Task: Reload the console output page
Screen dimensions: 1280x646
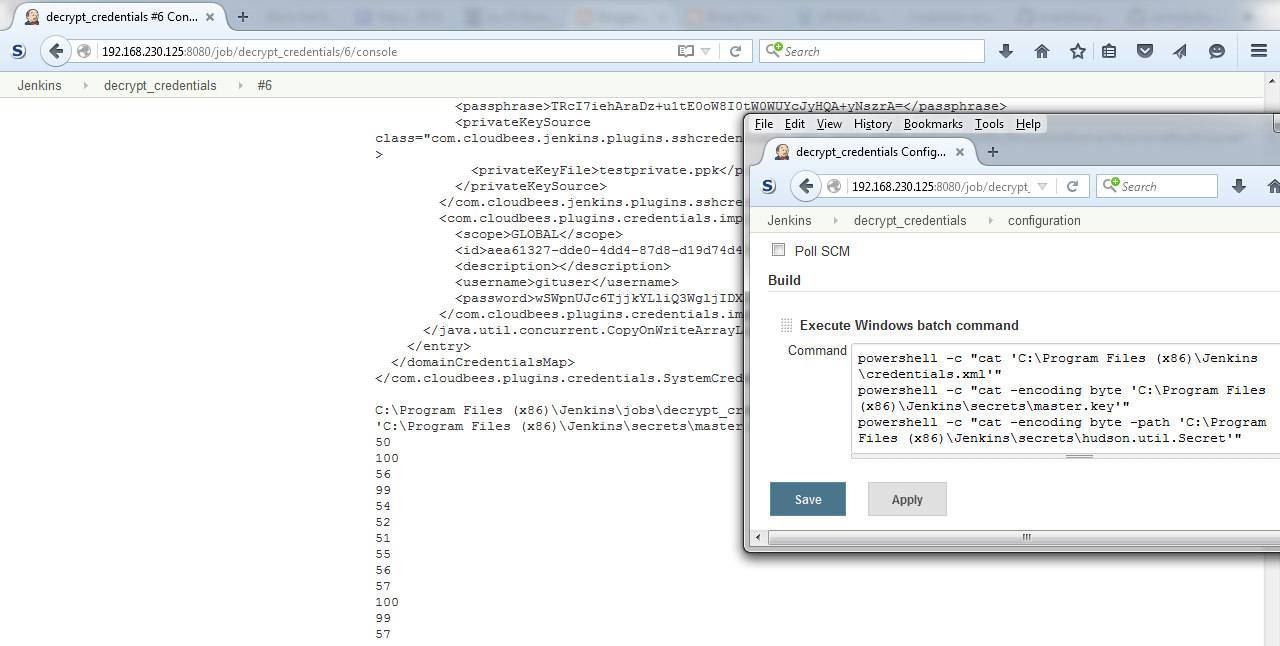Action: tap(735, 51)
